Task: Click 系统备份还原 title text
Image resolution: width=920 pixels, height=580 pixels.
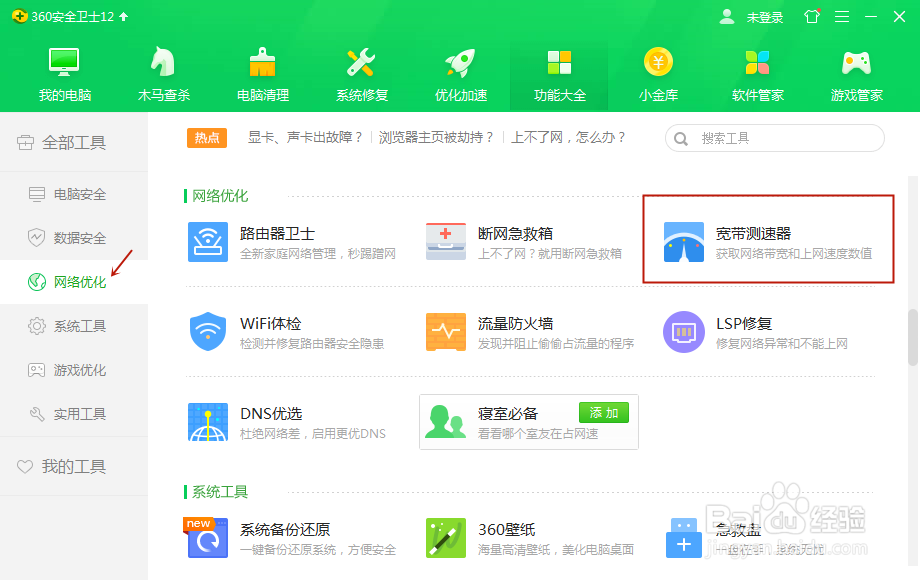Action: (285, 530)
